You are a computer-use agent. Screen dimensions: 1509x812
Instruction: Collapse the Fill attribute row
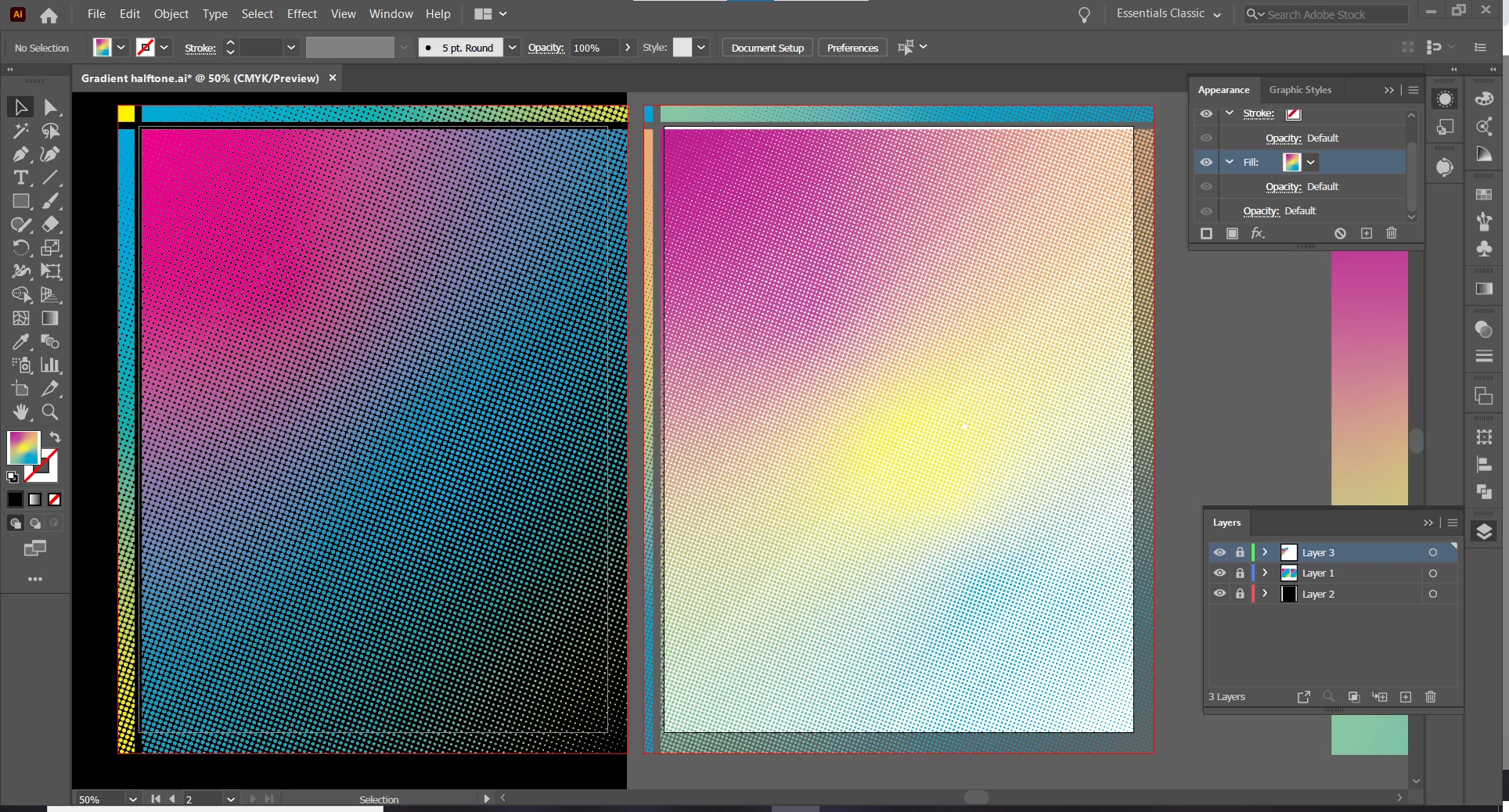pos(1230,162)
